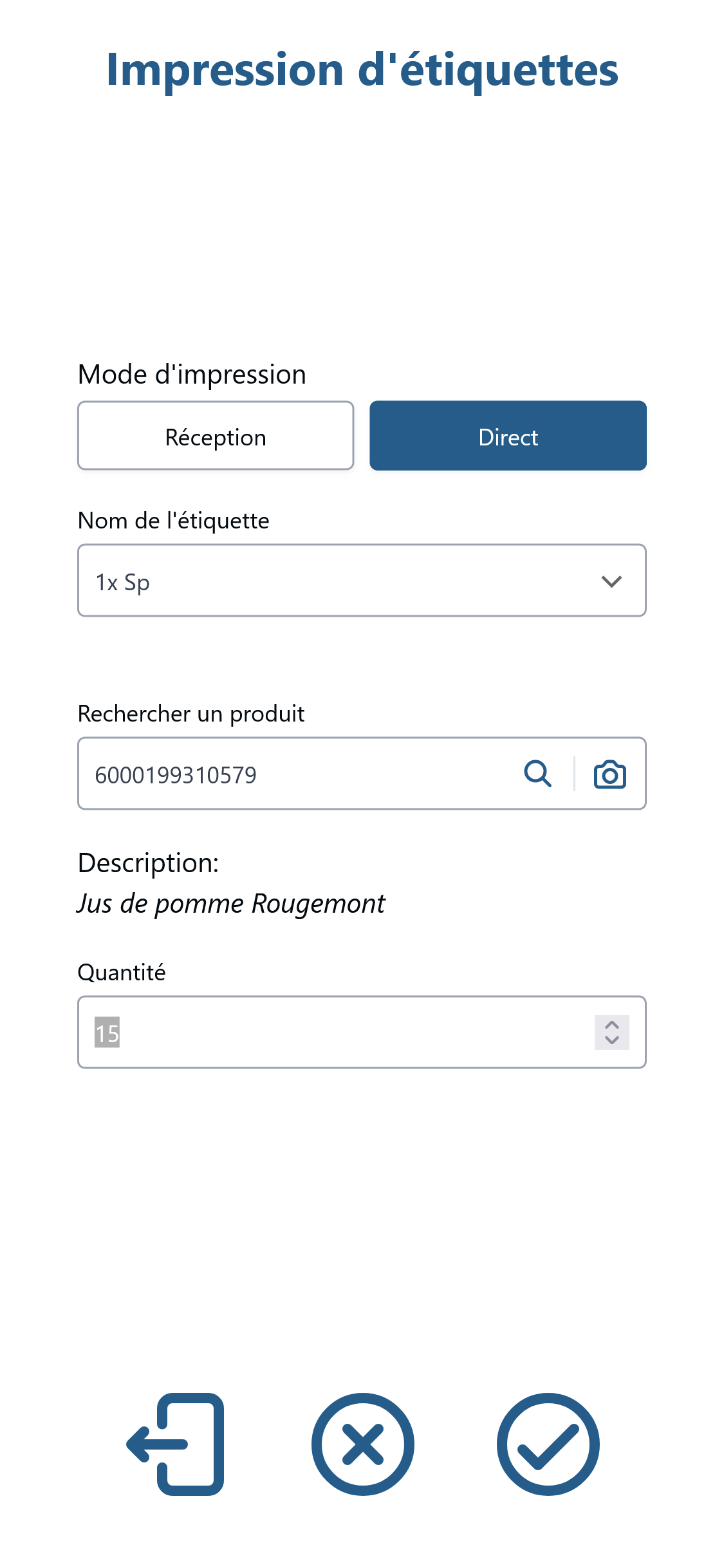
Task: Click the Impression d'étiquettes title
Action: (362, 70)
